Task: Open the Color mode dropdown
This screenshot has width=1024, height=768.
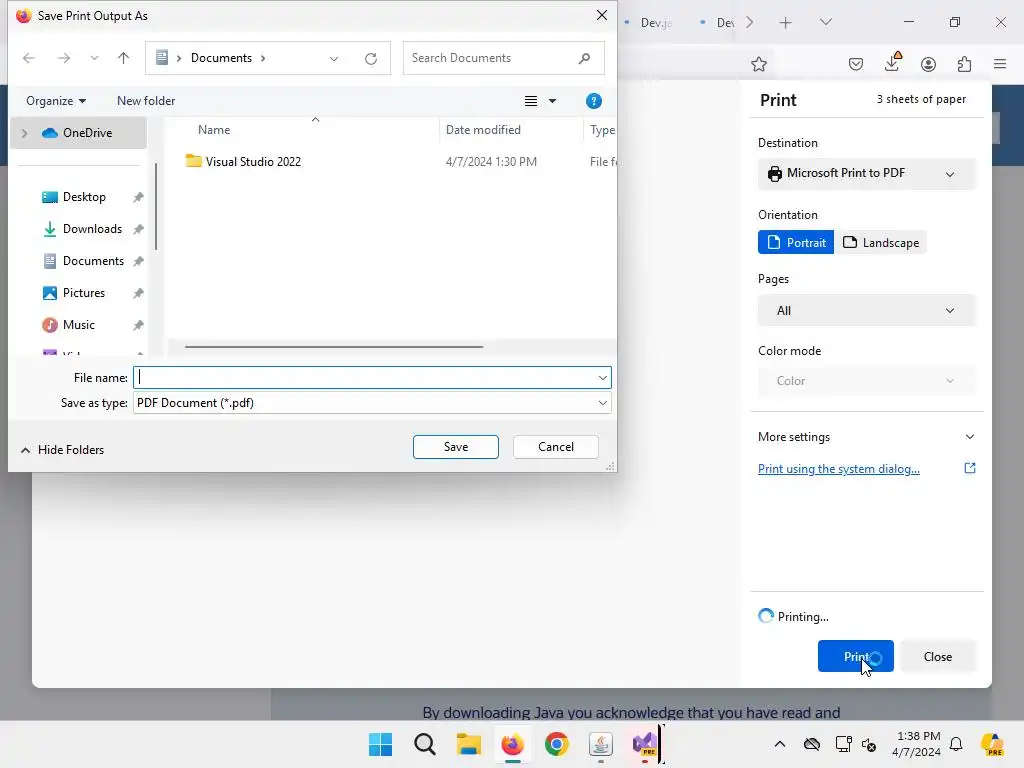Action: pos(866,381)
